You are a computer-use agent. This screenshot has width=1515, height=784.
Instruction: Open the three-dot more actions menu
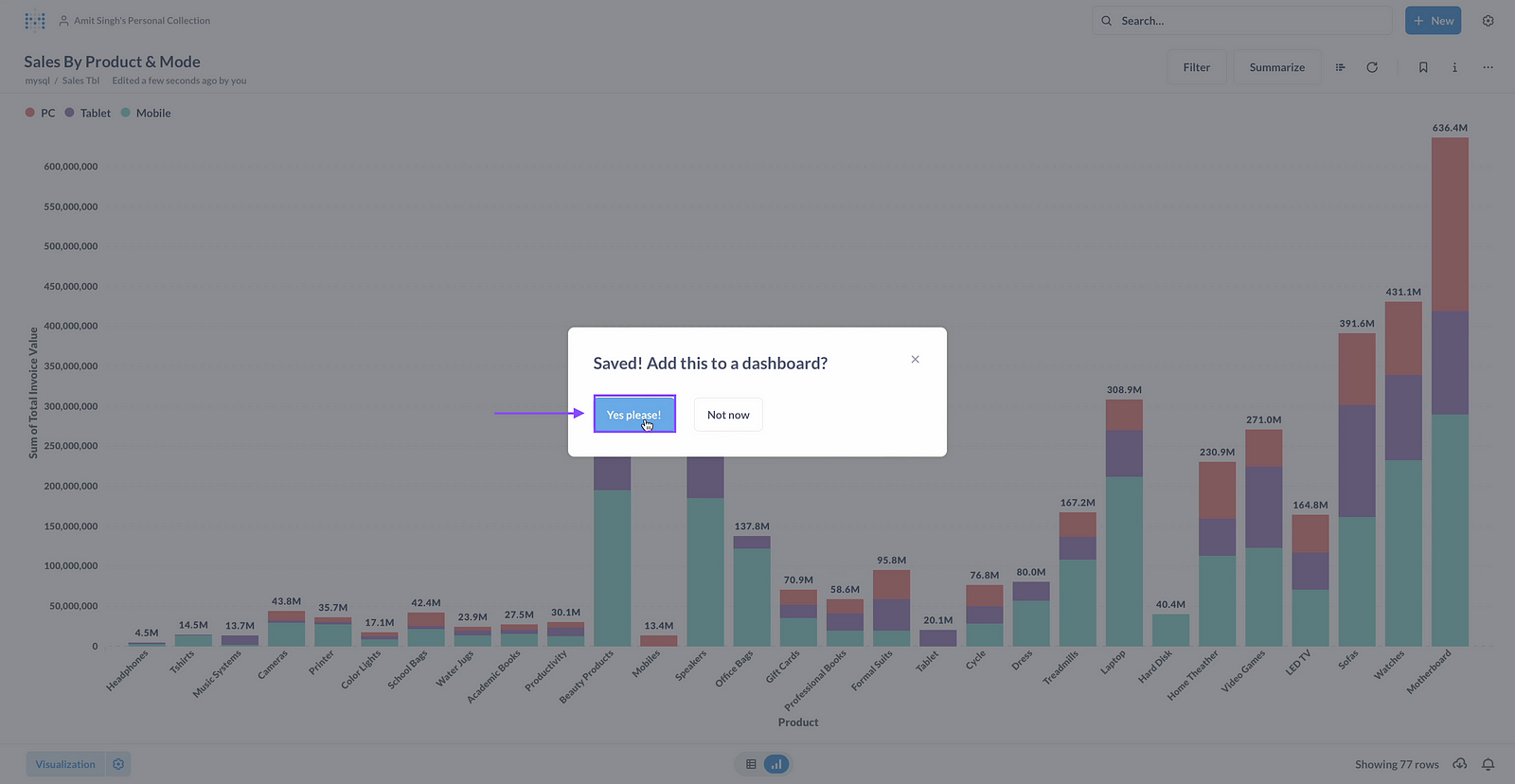(x=1488, y=67)
